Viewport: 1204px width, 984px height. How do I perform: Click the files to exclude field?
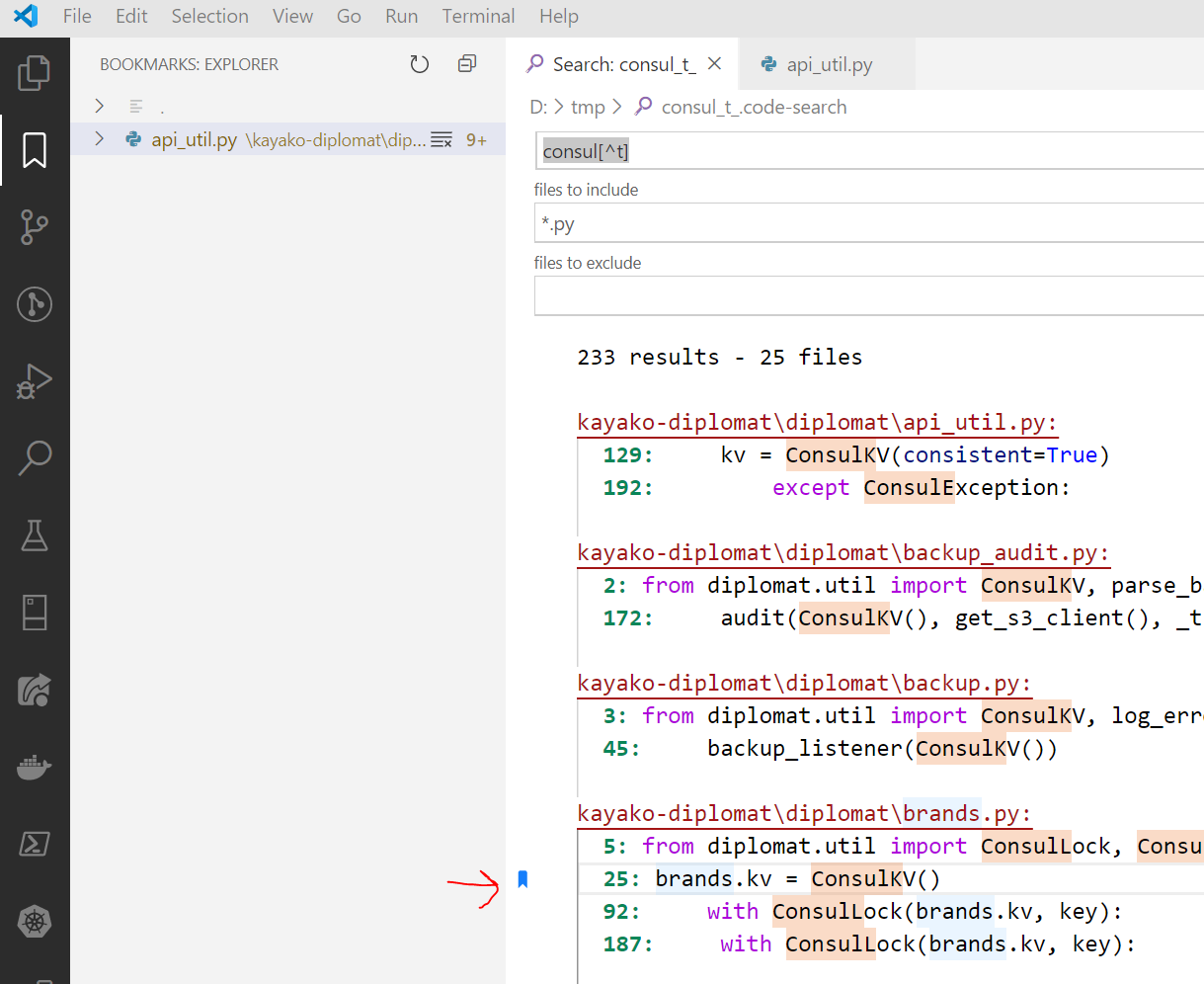pos(869,296)
